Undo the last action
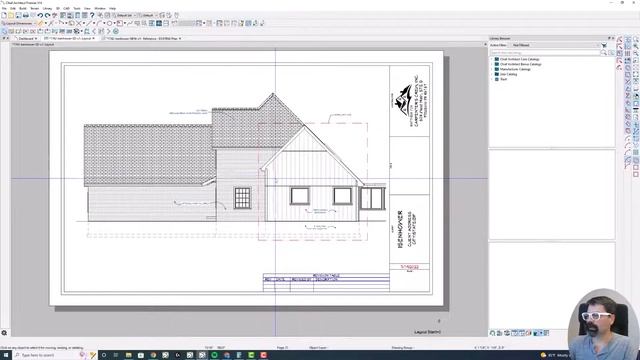Screen dimensions: 640x360 (x=40, y=16)
